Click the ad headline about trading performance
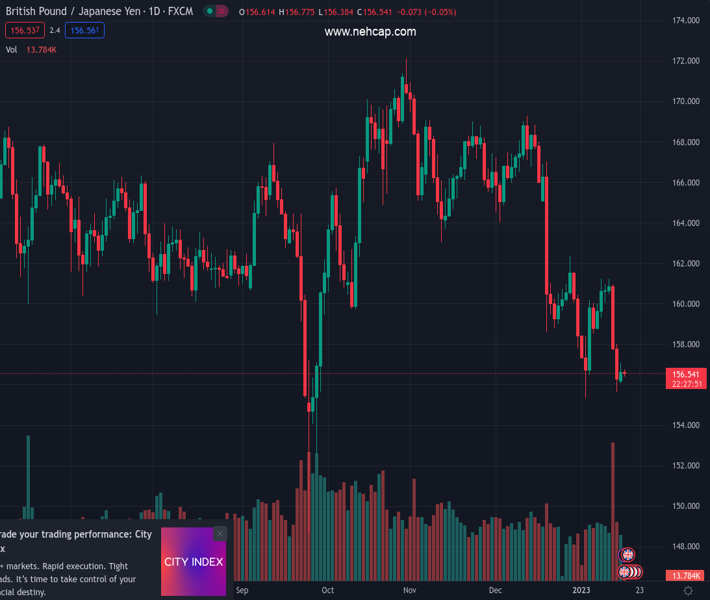The height and width of the screenshot is (600, 710). coord(76,534)
